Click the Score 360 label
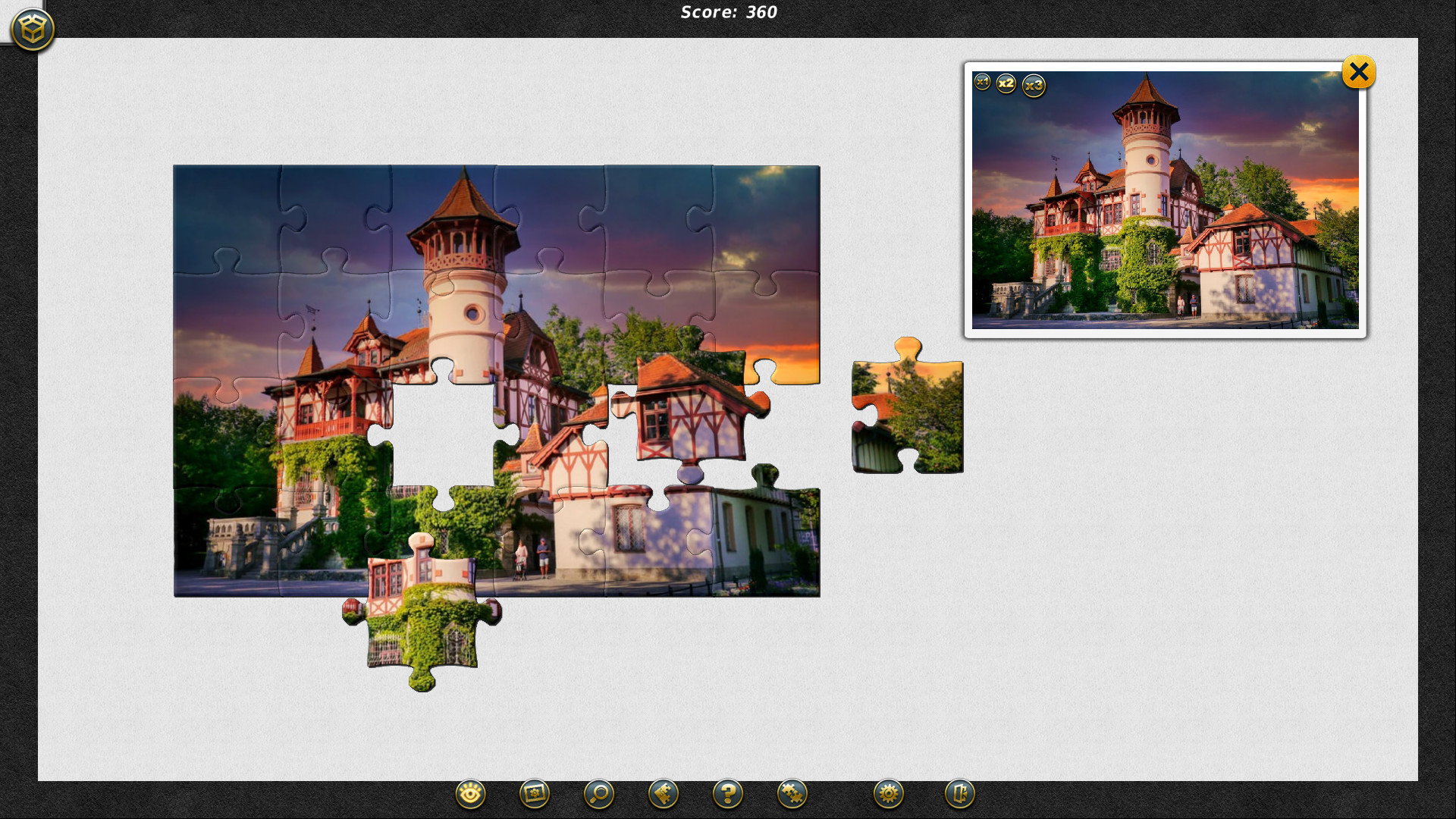Screen dimensions: 1456x819 (728, 12)
